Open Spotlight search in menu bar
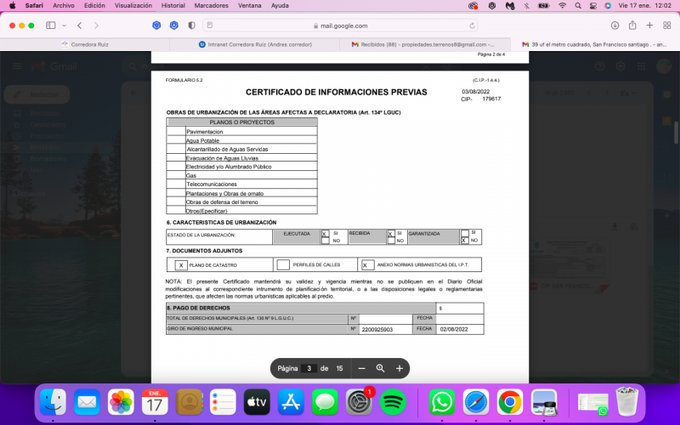 coord(578,6)
